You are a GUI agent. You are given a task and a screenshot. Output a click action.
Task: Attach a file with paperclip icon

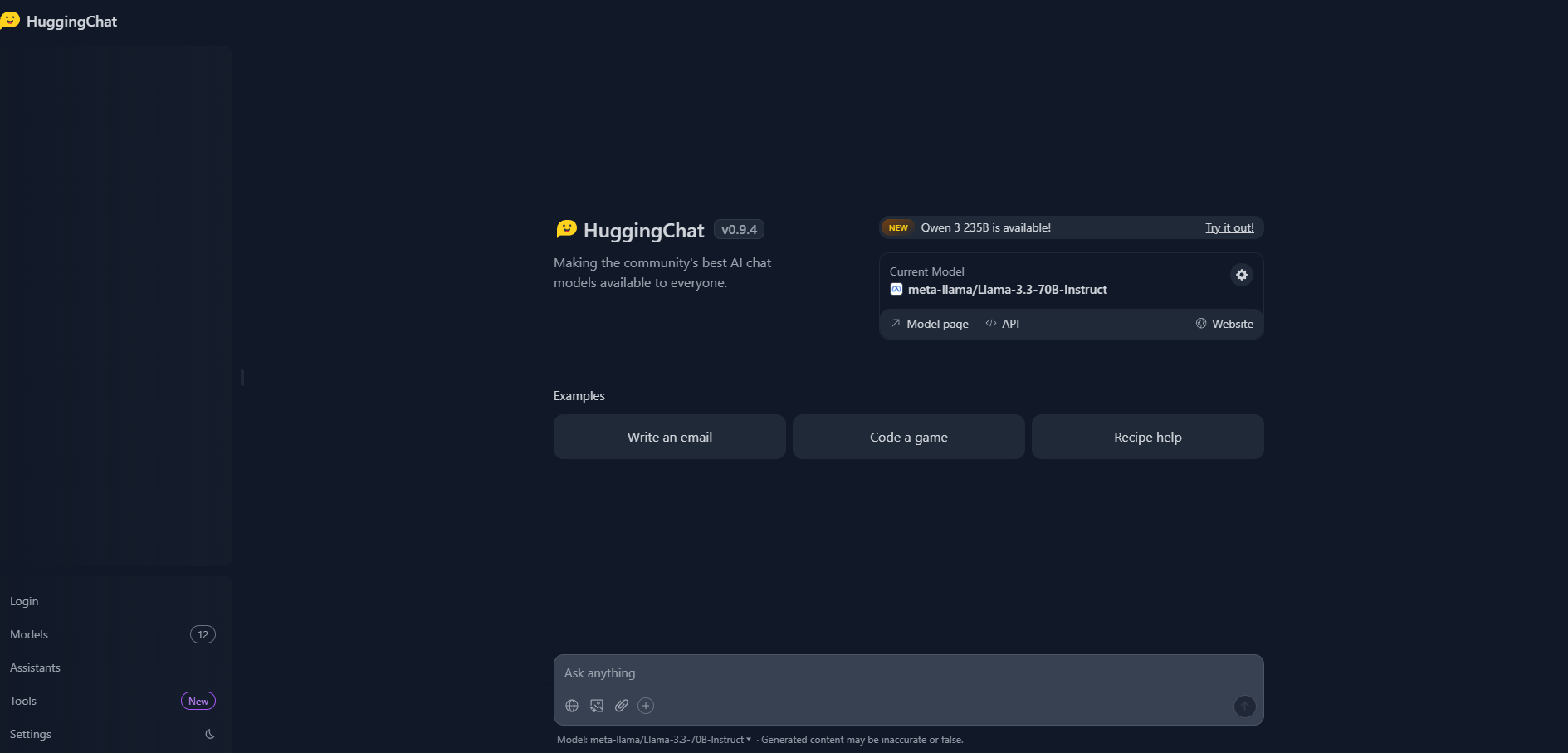tap(622, 706)
